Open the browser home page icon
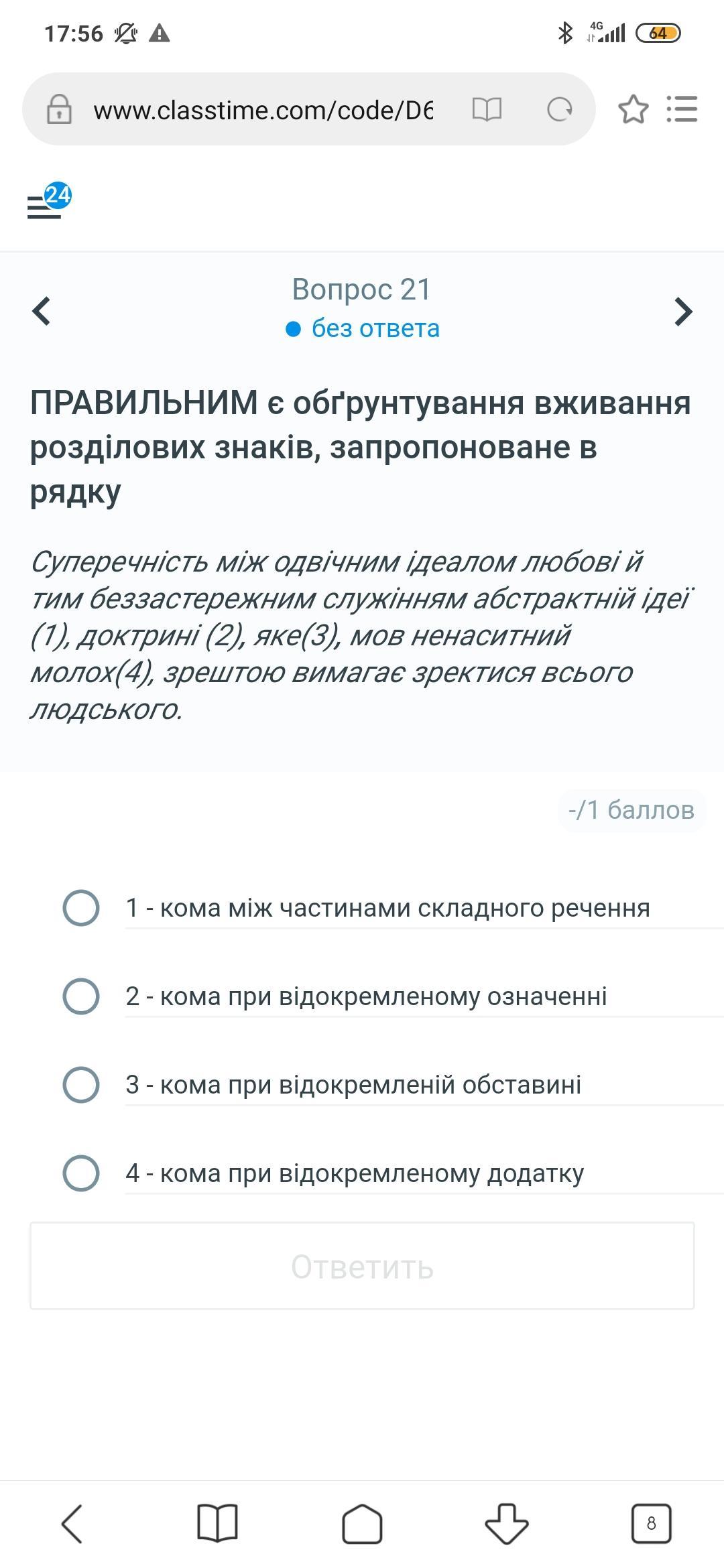This screenshot has width=724, height=1568. pos(362,1523)
